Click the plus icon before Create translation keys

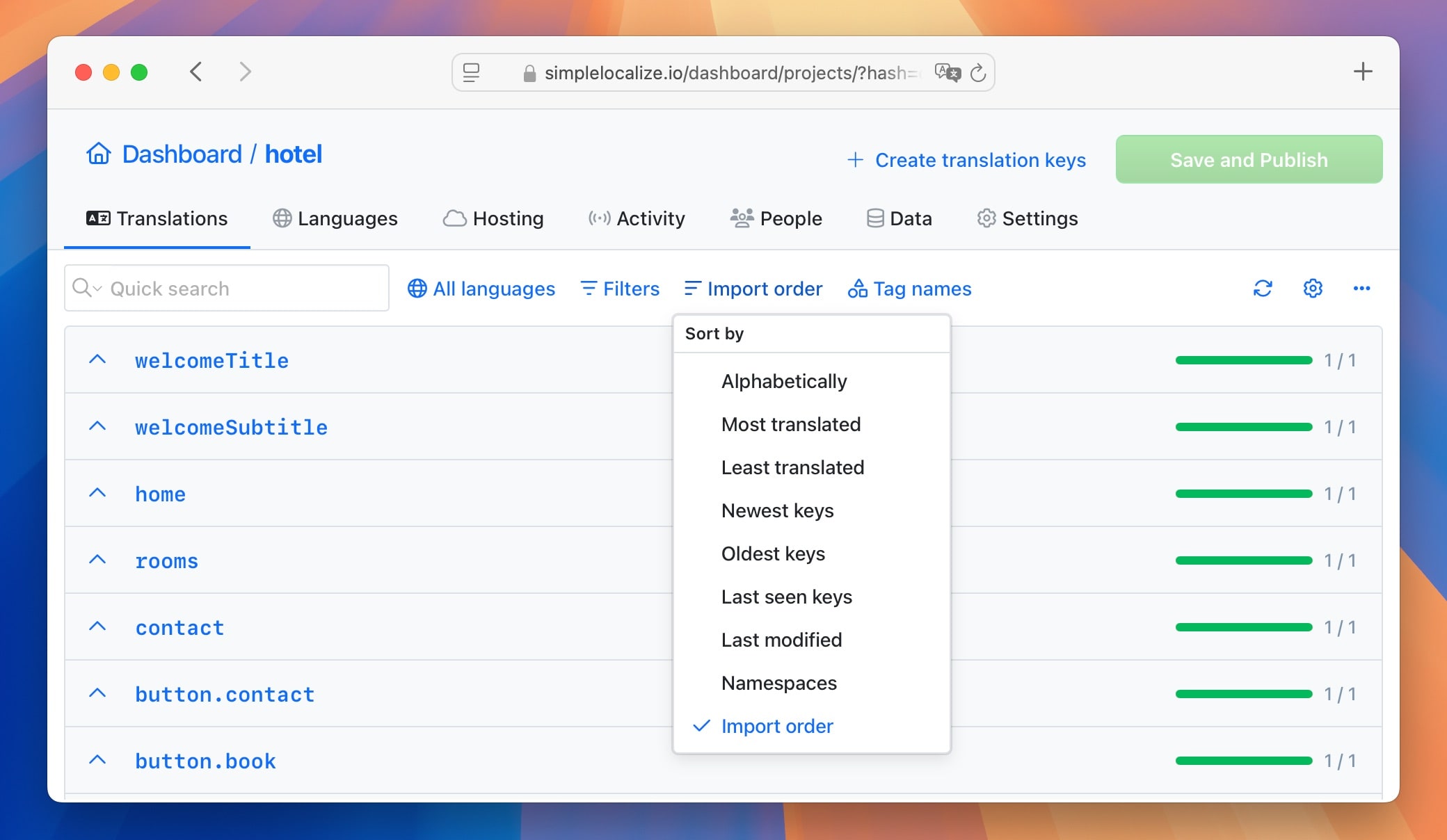855,160
